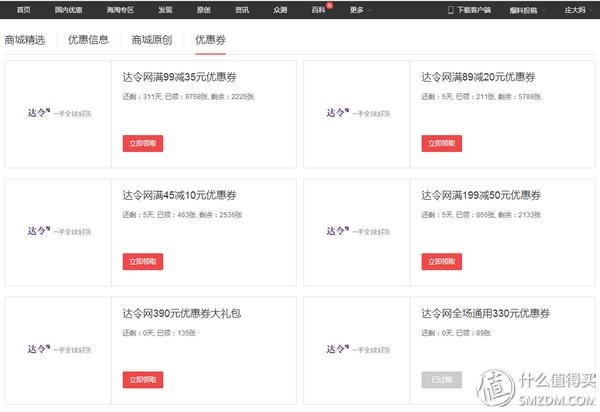Click the 达令 logo on 满45减10 card
This screenshot has width=600, height=412.
point(59,231)
